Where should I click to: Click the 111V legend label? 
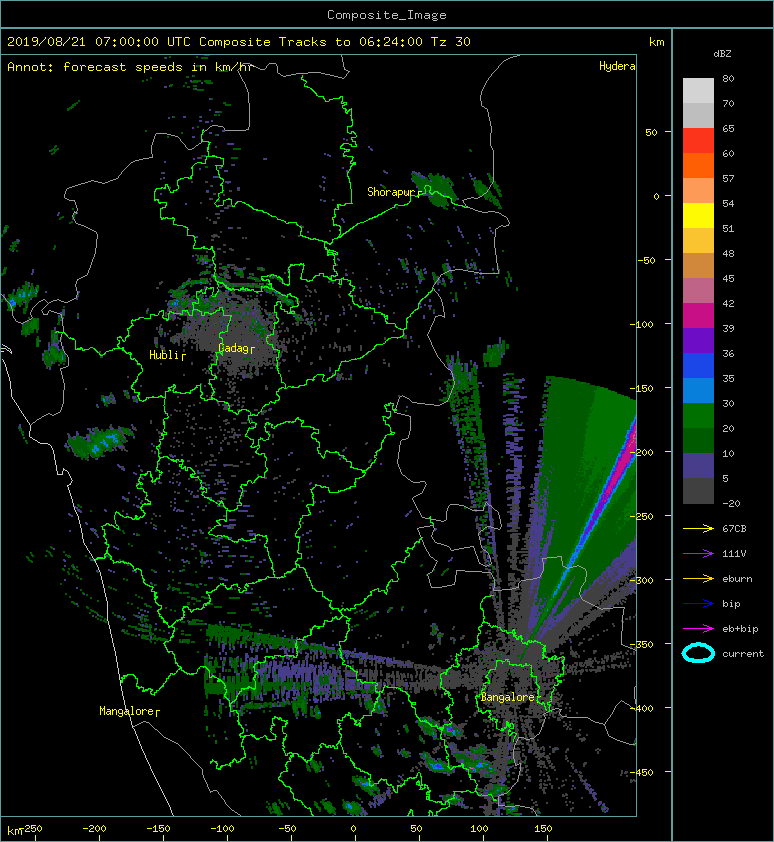pyautogui.click(x=734, y=554)
